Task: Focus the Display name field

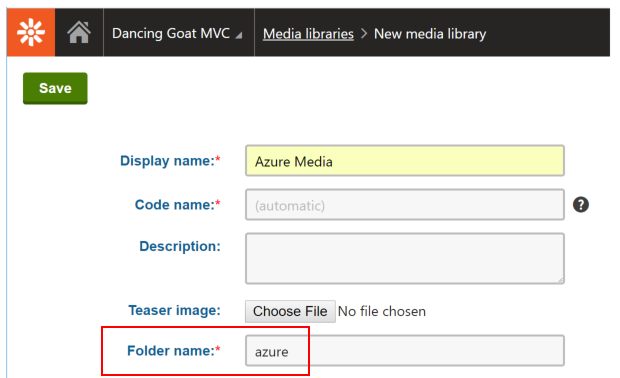Action: [405, 161]
